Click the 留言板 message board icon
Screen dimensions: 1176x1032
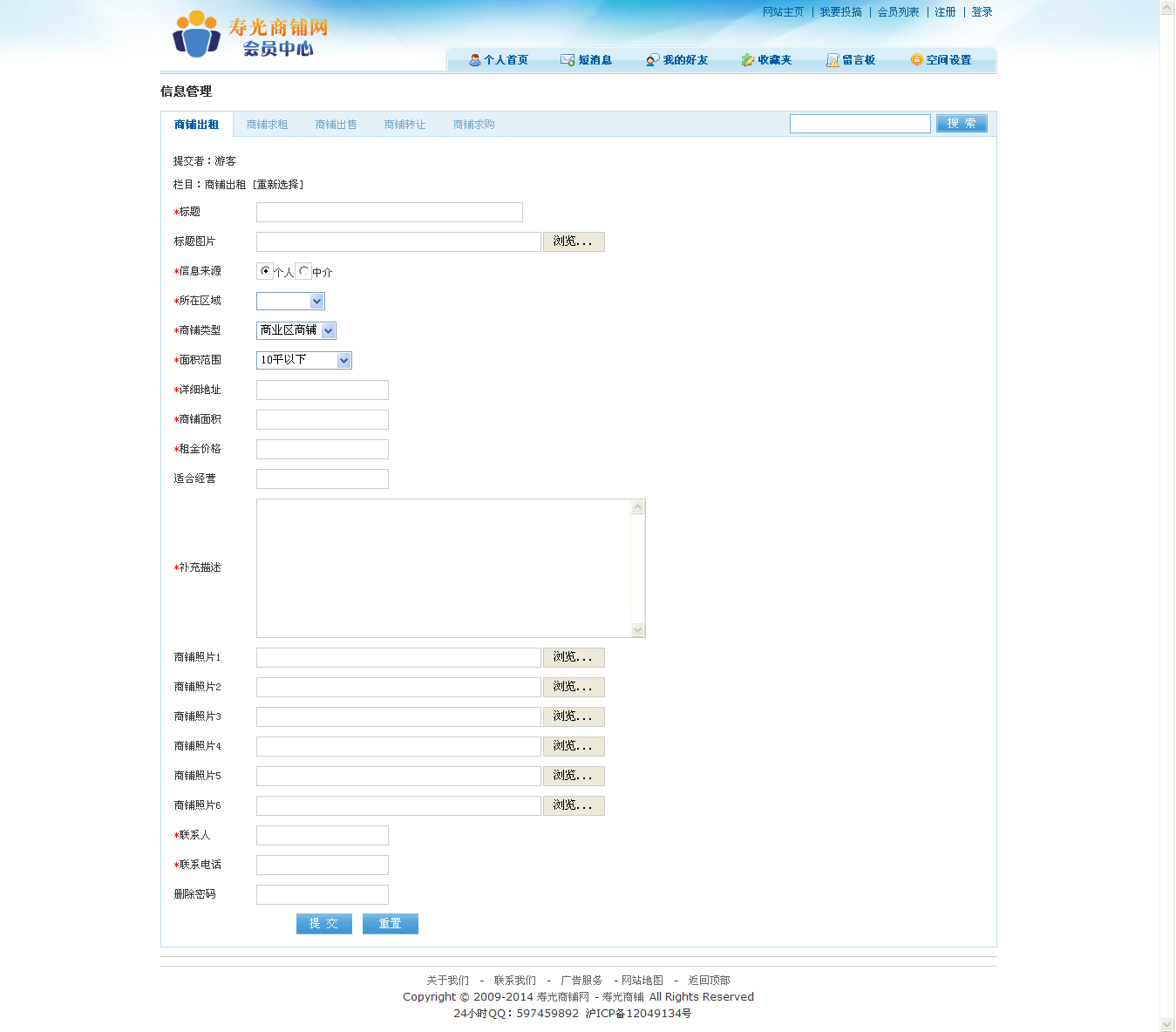coord(833,60)
